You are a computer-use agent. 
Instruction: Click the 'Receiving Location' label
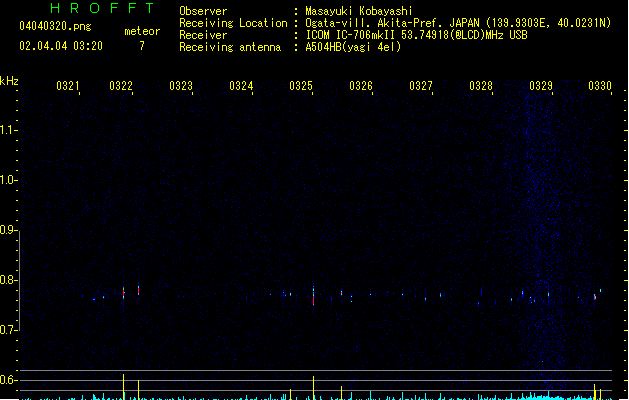[233, 23]
